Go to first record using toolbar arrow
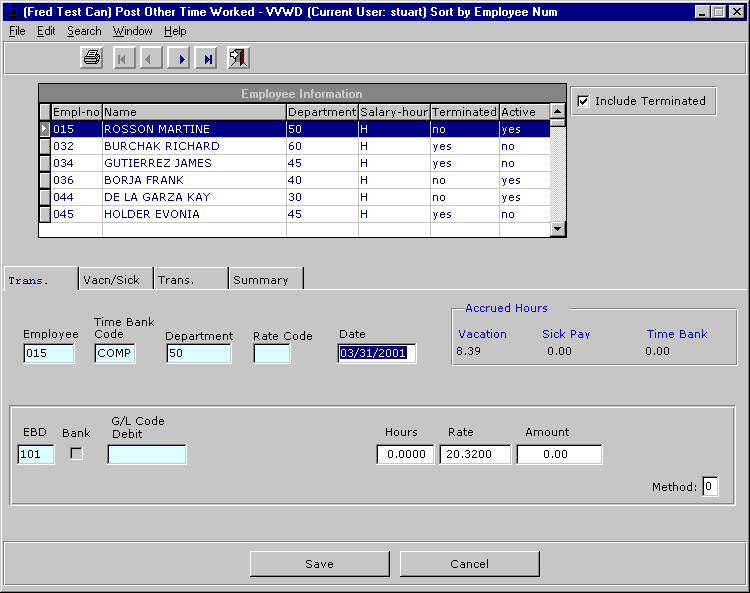 [123, 59]
